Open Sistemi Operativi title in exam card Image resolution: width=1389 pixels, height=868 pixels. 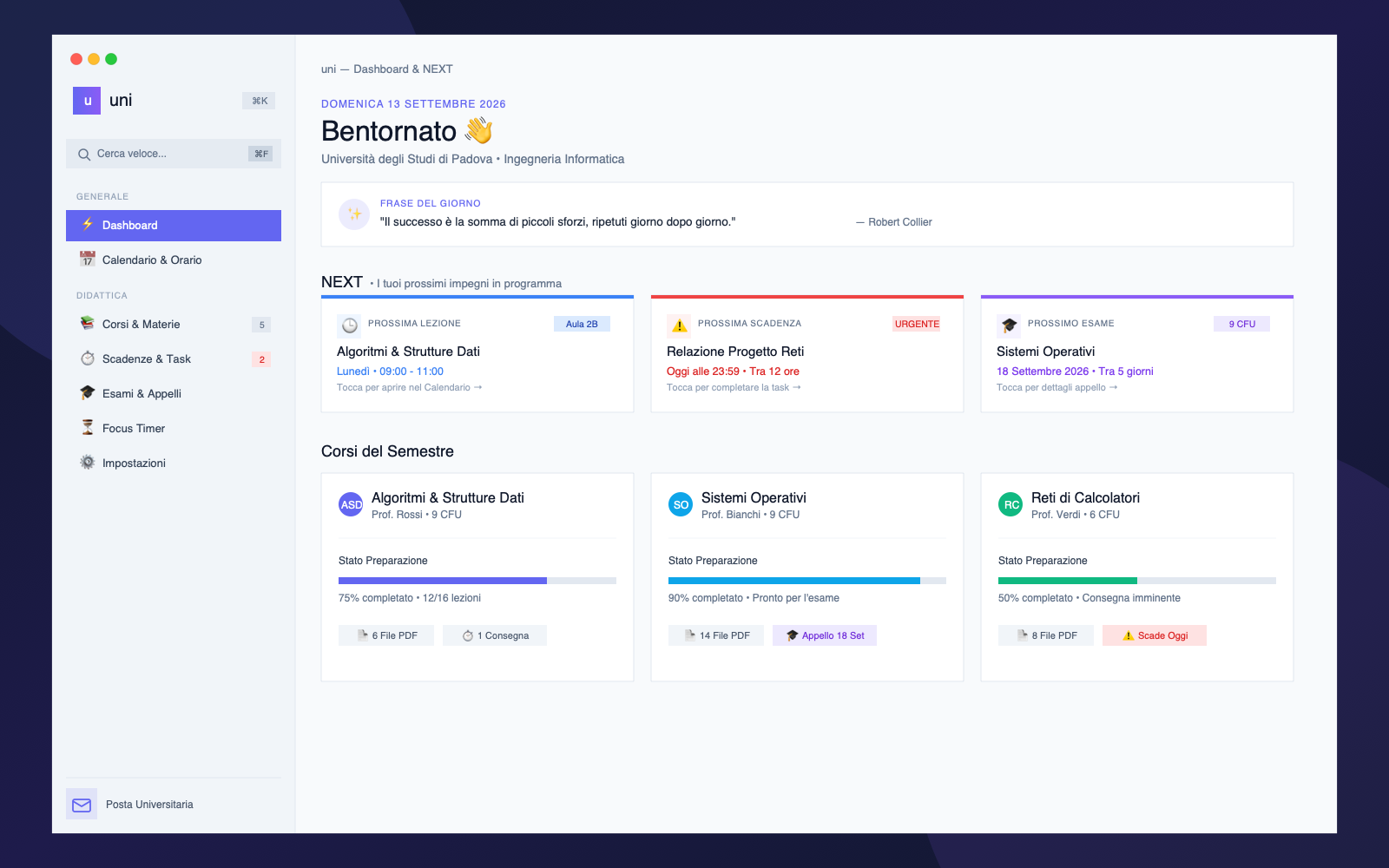click(x=1045, y=352)
